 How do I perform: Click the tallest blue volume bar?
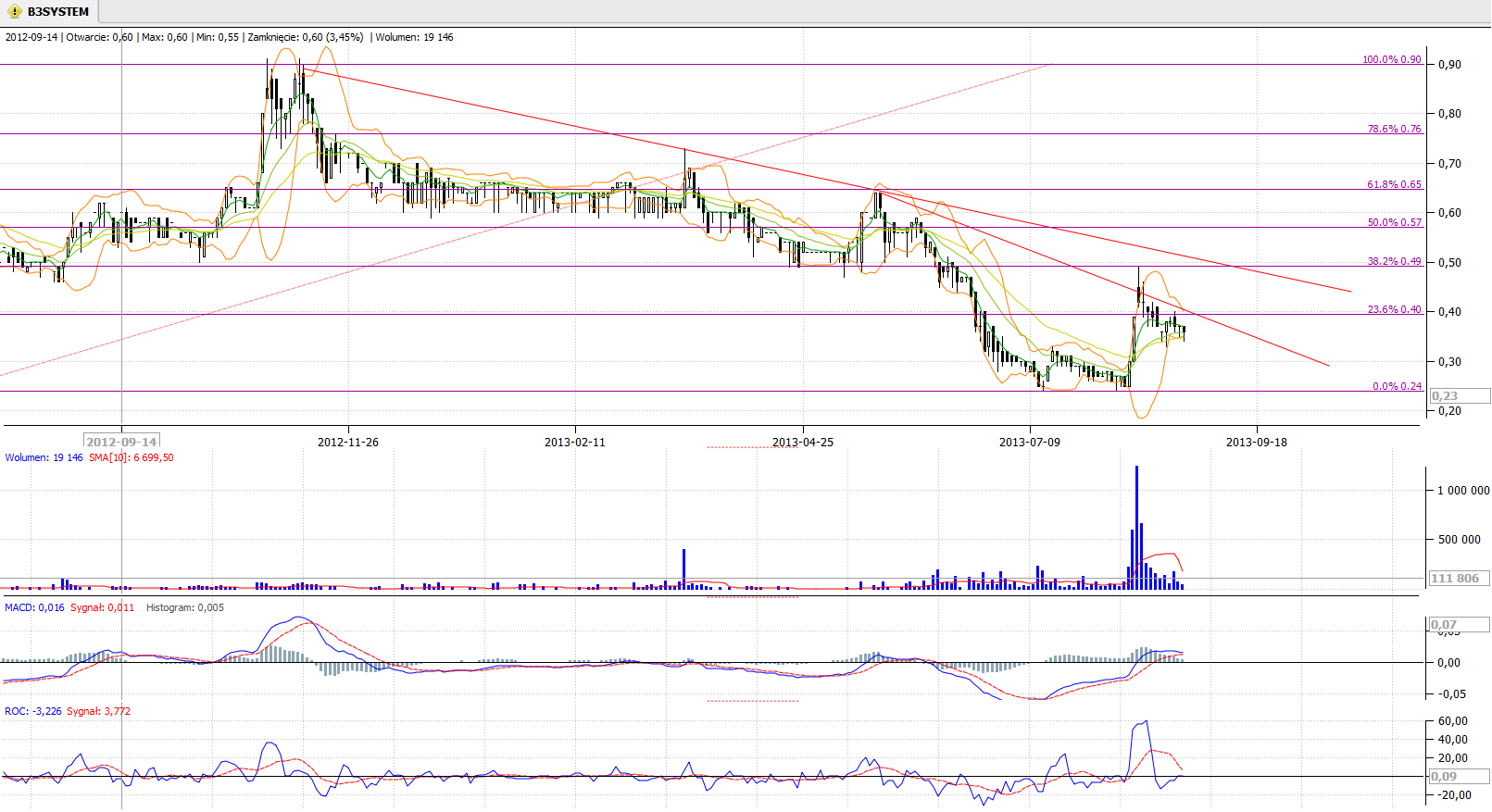[1136, 528]
